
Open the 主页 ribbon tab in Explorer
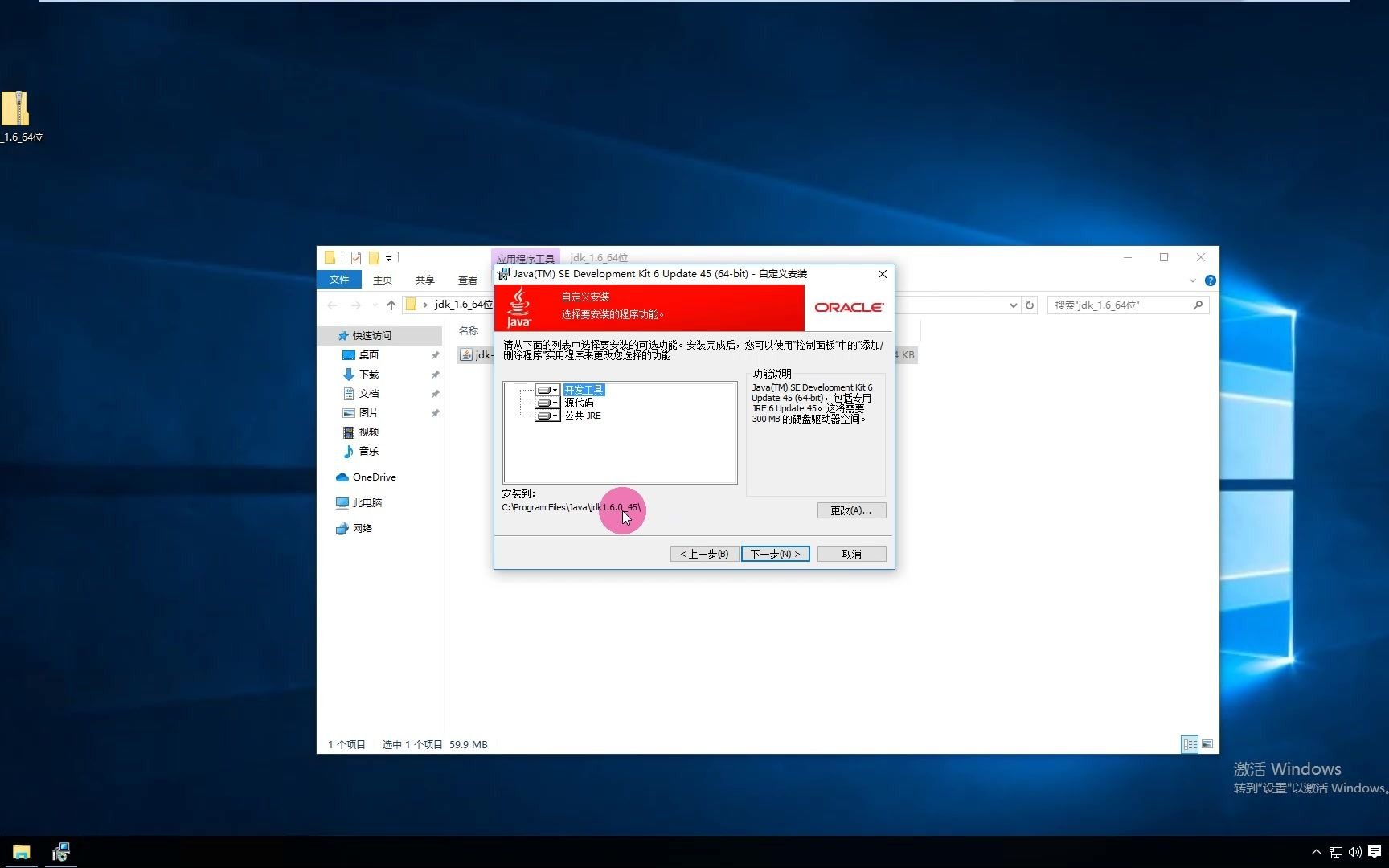(x=383, y=280)
